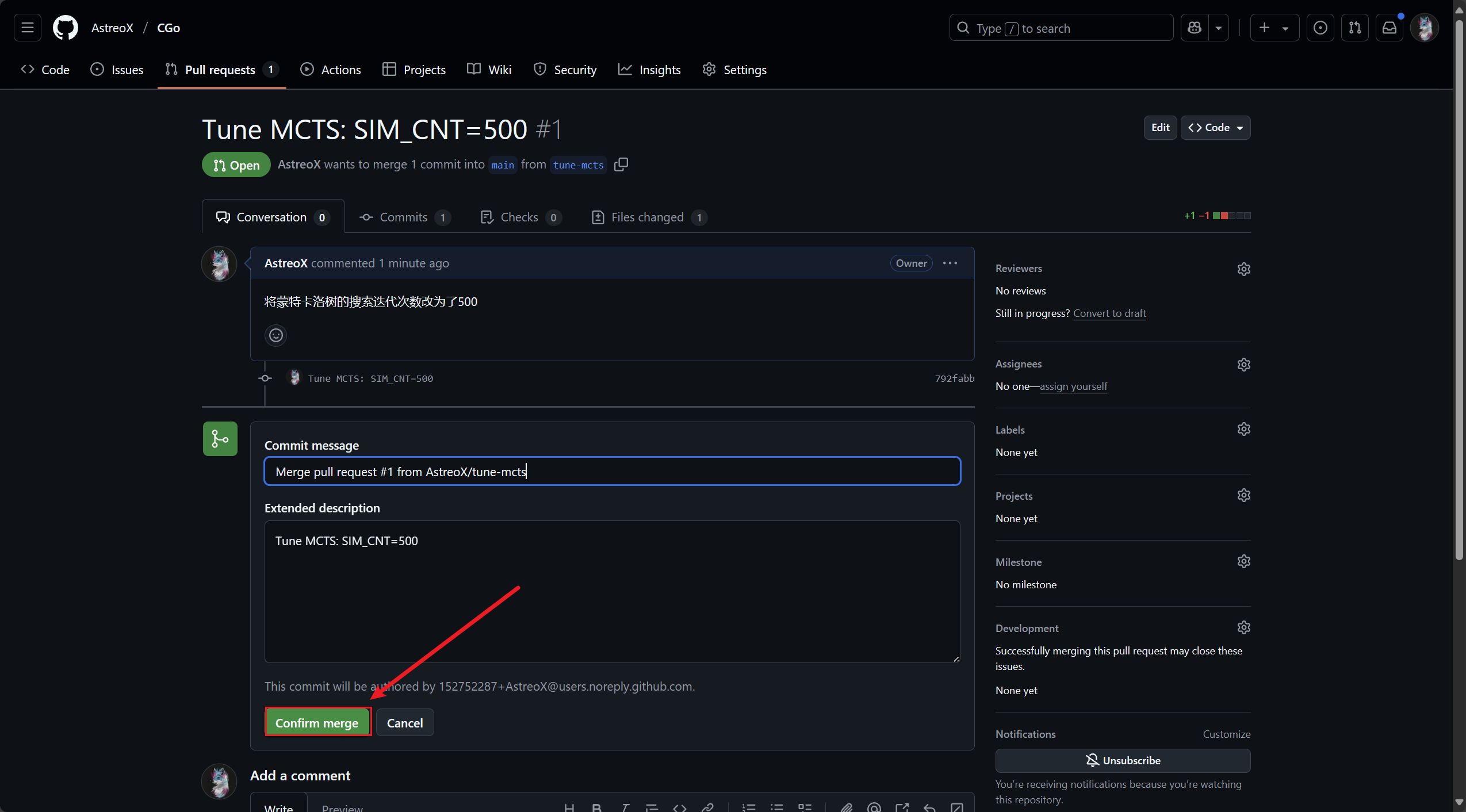
Task: Open the Assignees gear settings
Action: tap(1243, 364)
